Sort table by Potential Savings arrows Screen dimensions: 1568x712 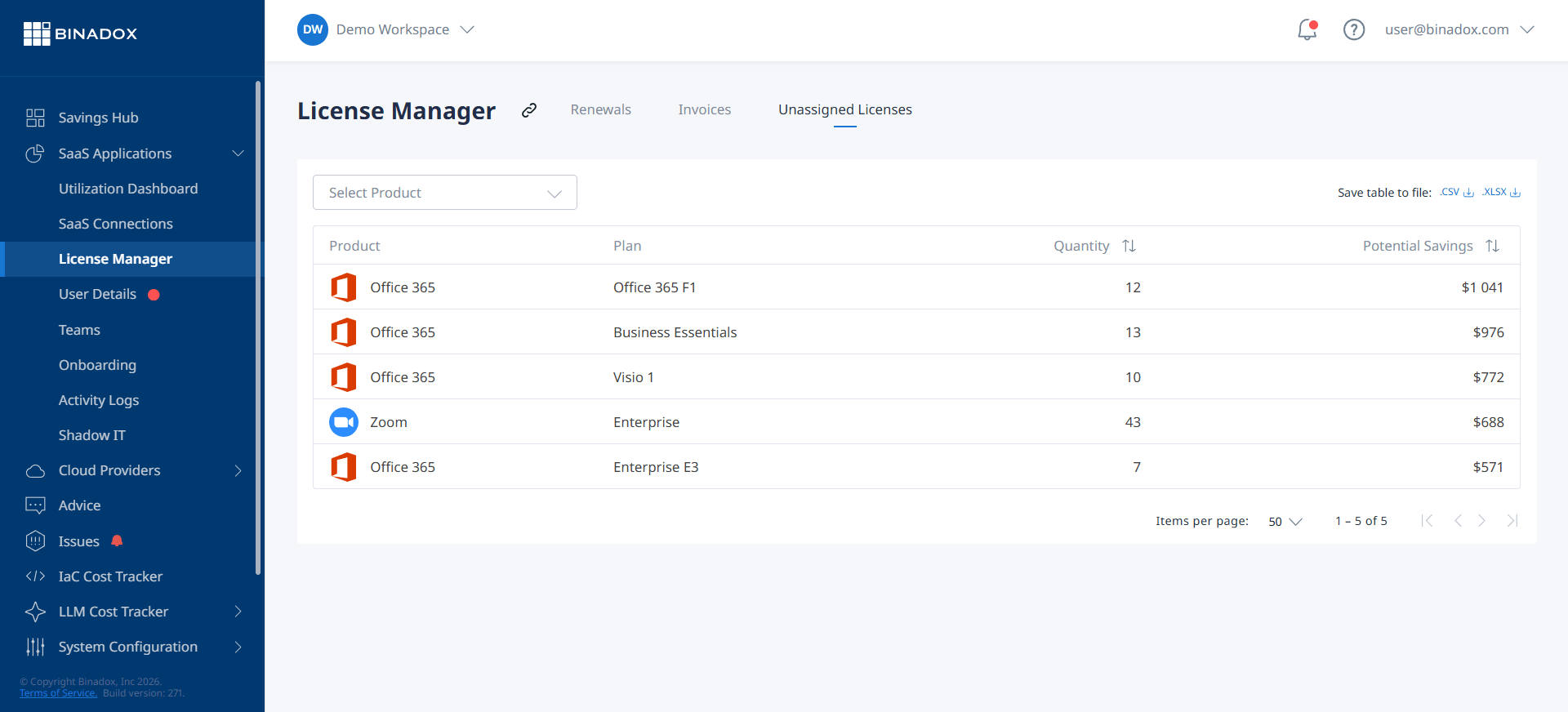(x=1492, y=246)
